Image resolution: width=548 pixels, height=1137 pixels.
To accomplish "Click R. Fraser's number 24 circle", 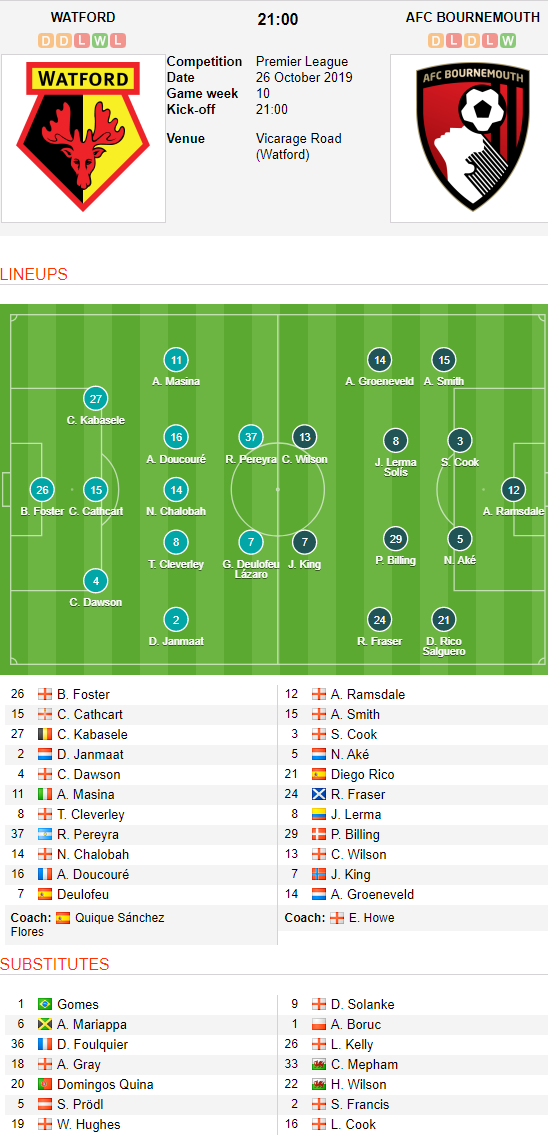I will (x=379, y=619).
